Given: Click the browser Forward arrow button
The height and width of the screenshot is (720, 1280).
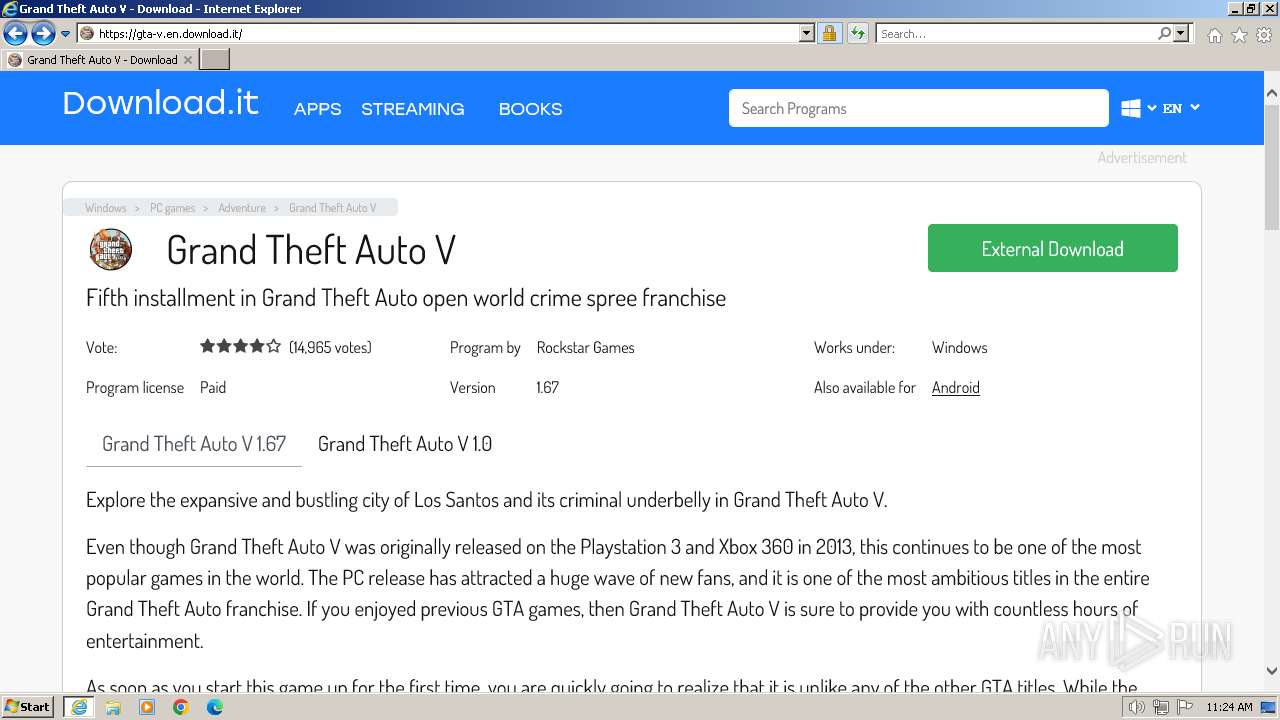Looking at the screenshot, I should click(43, 33).
